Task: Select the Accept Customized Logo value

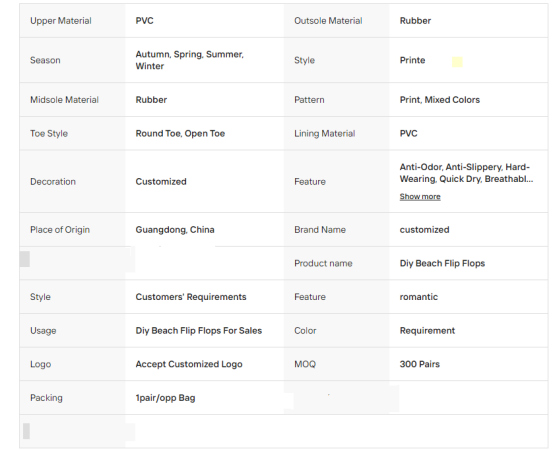Action: [189, 364]
